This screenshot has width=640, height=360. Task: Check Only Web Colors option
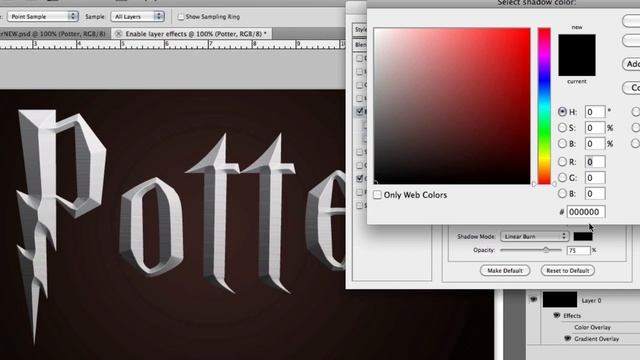(378, 195)
